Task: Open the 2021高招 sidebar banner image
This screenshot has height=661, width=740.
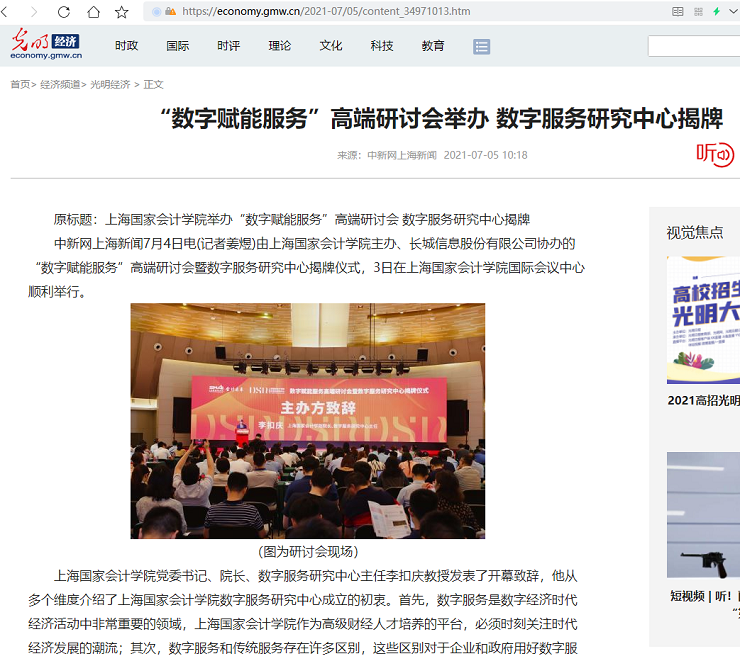Action: click(x=703, y=320)
